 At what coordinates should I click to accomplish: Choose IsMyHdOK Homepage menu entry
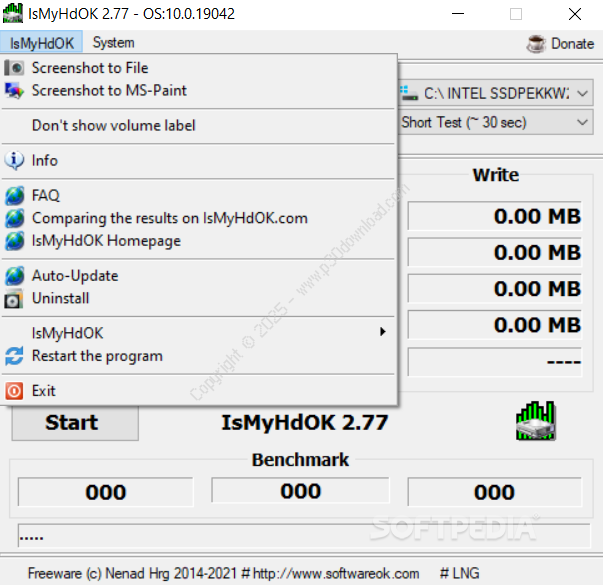pos(106,241)
